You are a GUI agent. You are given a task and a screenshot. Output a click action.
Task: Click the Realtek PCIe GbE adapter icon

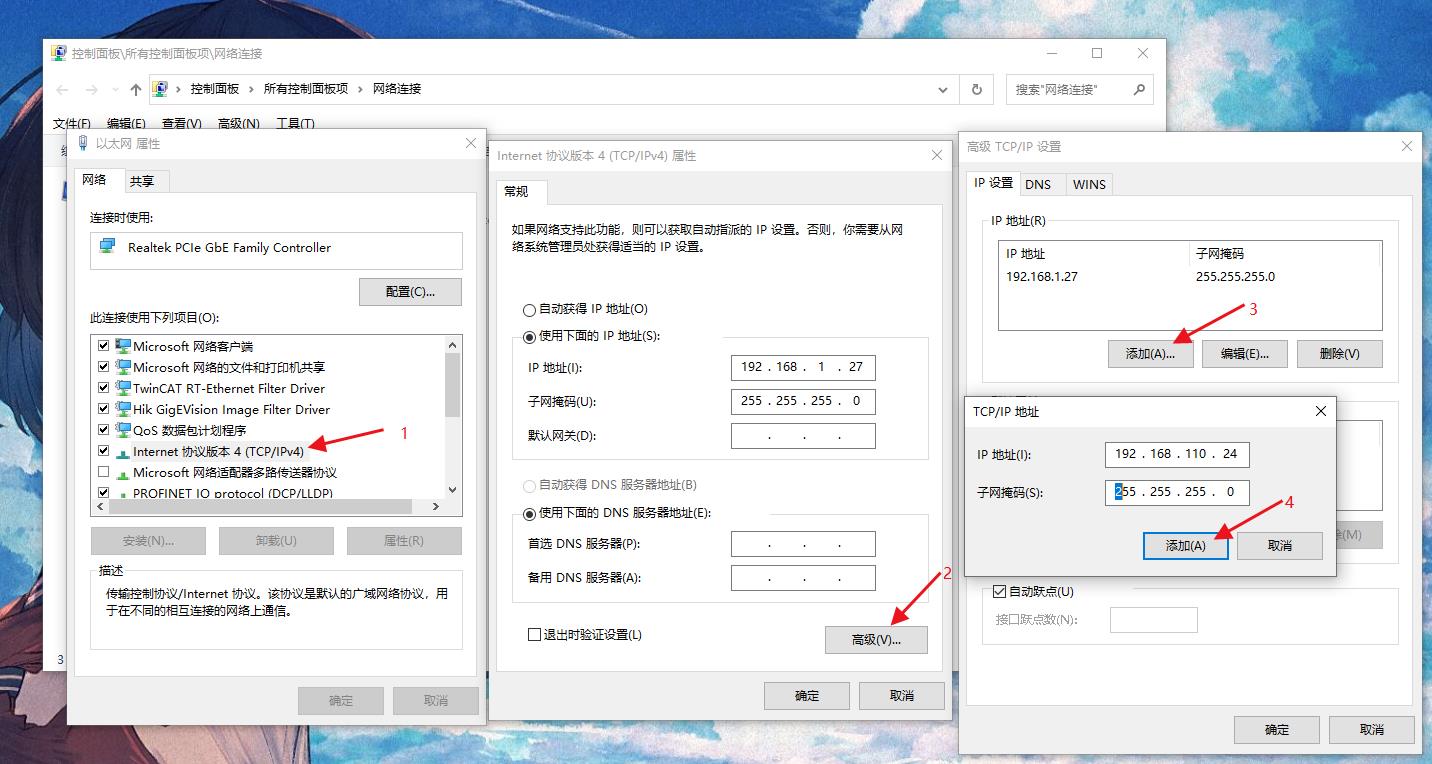(107, 246)
